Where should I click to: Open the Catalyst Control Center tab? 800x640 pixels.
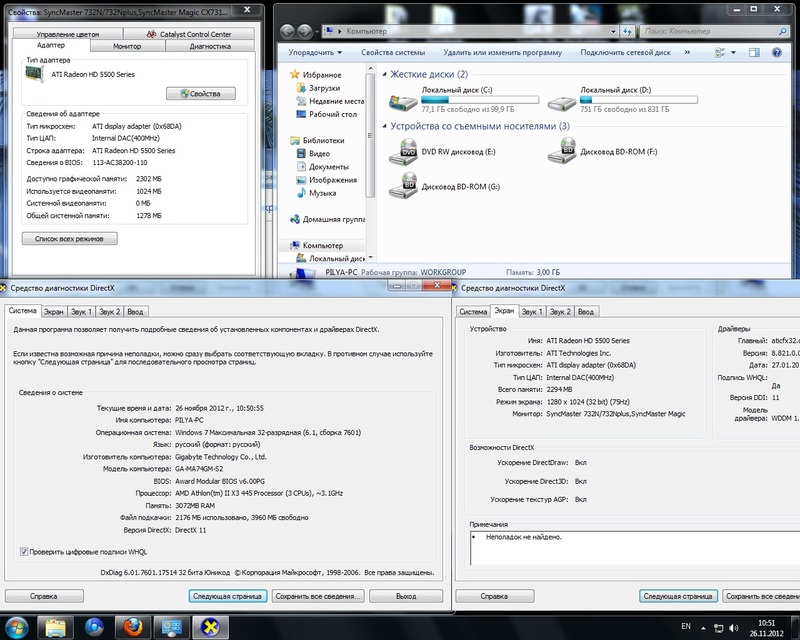click(189, 34)
